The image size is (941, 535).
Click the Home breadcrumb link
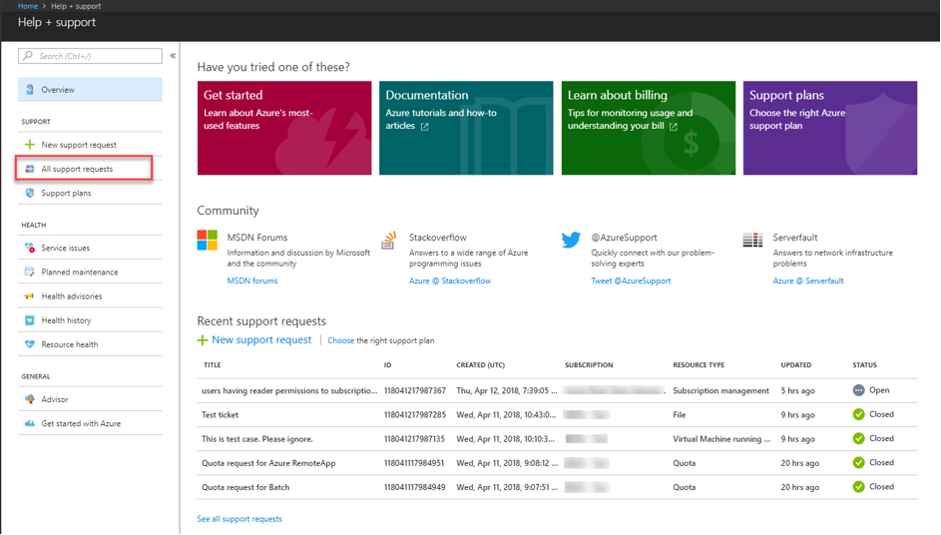28,6
